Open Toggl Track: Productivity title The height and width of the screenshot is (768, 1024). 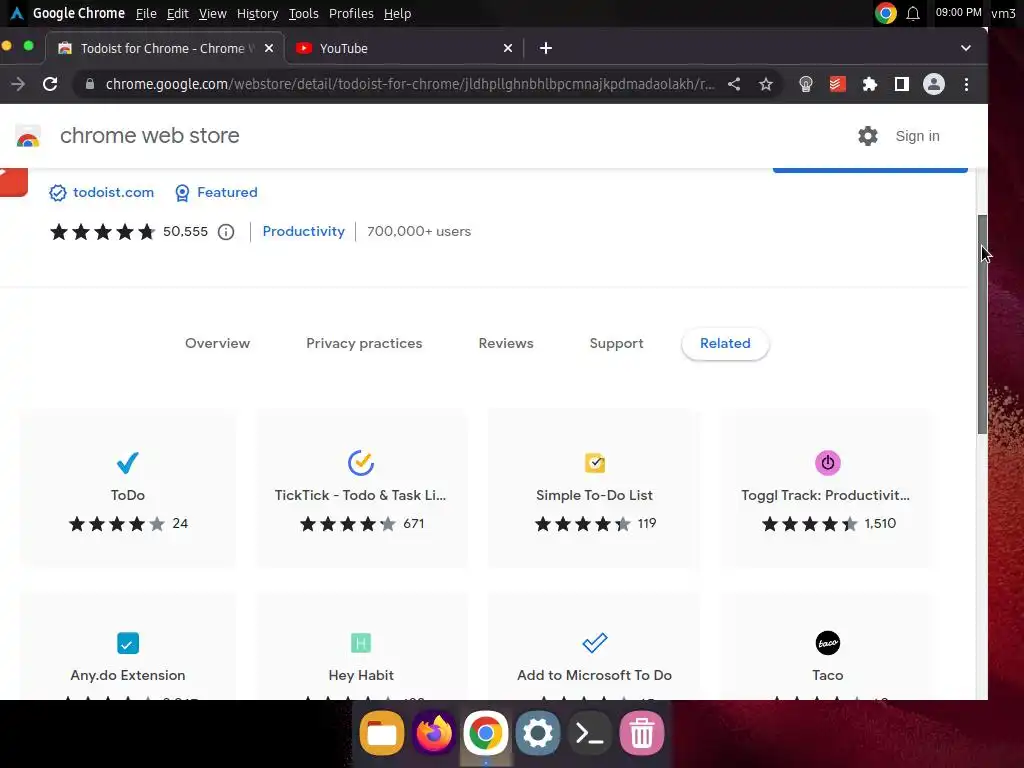[825, 495]
